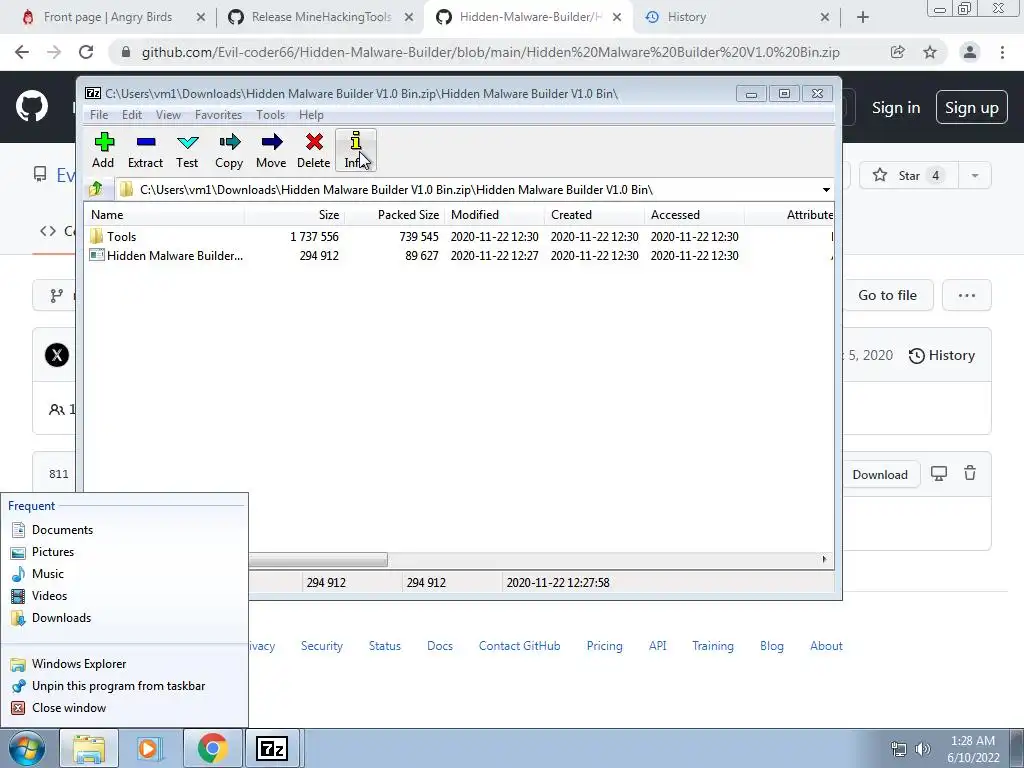Bookmark this page with the star icon
Viewport: 1024px width, 768px height.
(930, 52)
